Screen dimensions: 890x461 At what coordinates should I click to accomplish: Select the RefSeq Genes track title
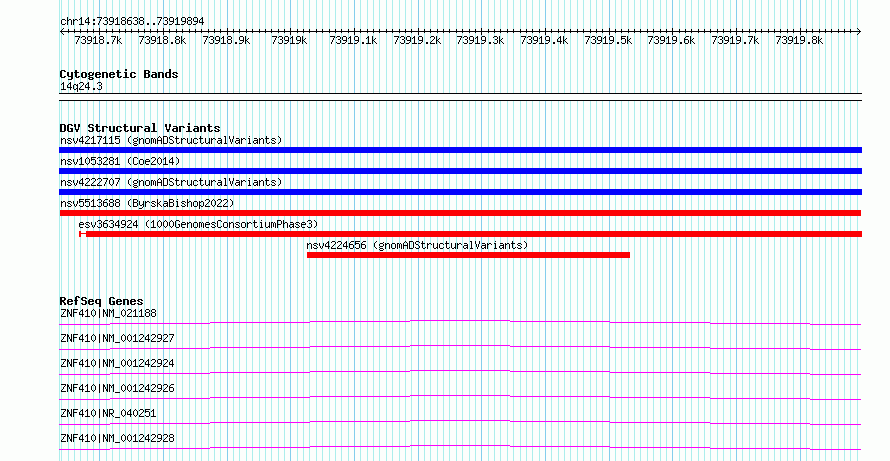click(102, 301)
